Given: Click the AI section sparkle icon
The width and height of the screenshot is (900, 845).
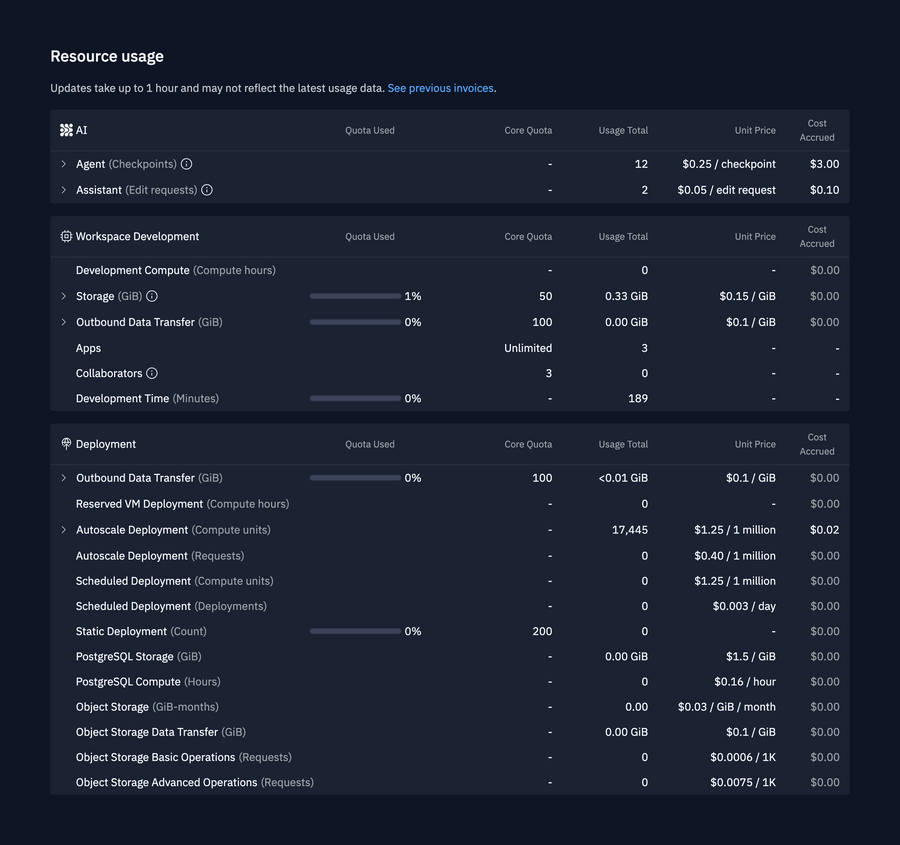Looking at the screenshot, I should coord(66,130).
